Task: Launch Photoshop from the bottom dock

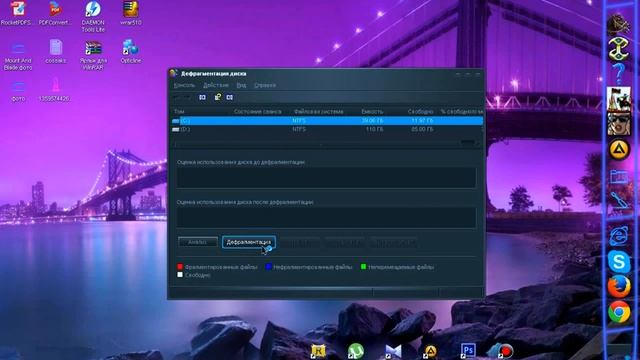Action: pyautogui.click(x=468, y=351)
